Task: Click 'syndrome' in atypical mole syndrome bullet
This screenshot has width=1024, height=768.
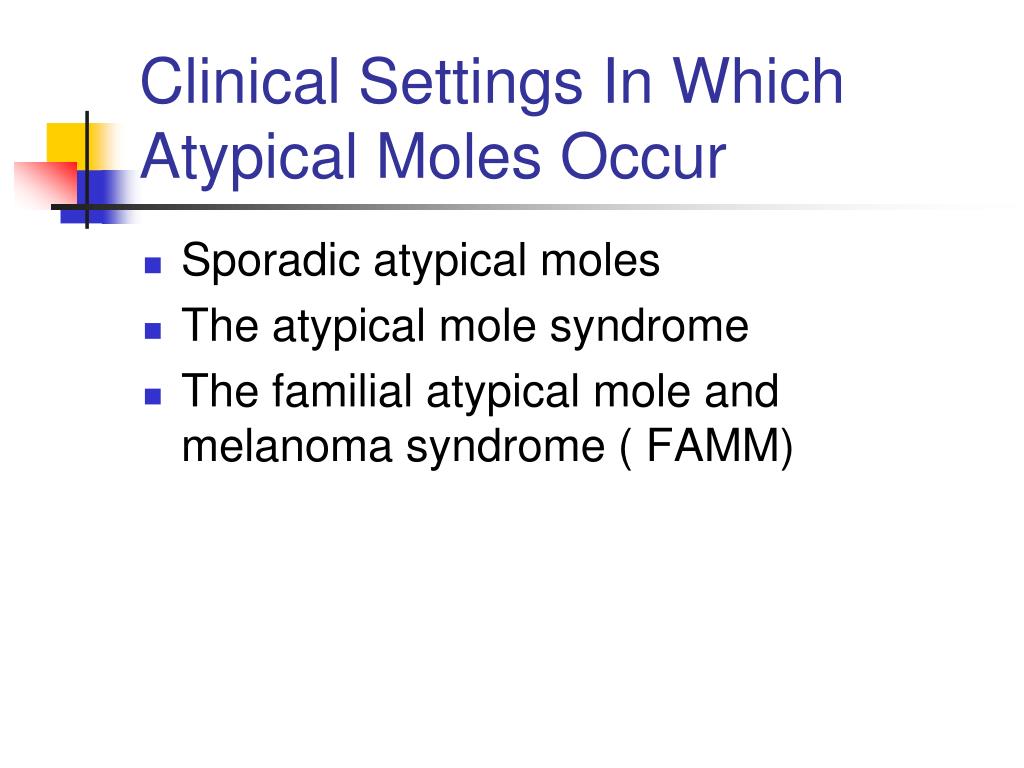Action: (648, 328)
